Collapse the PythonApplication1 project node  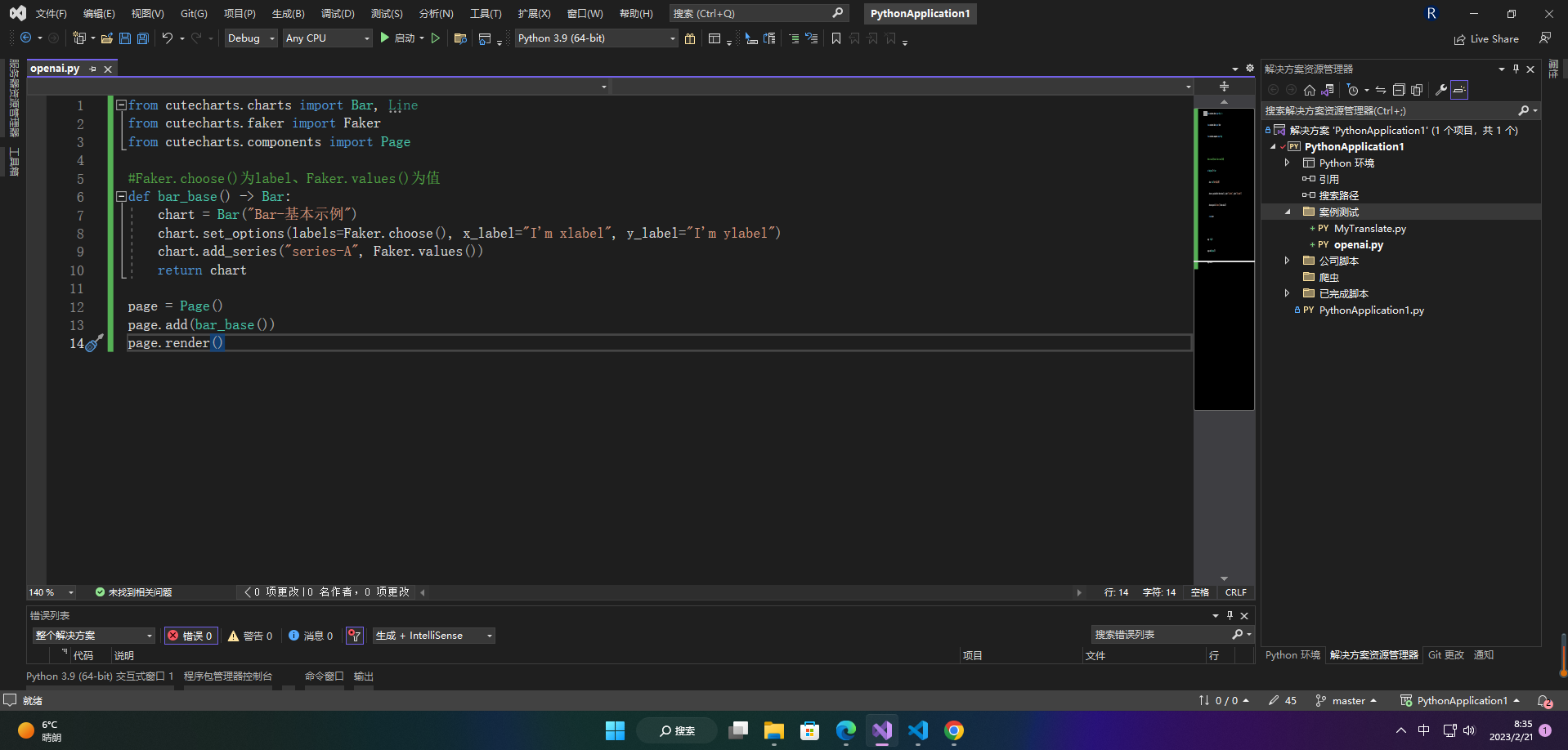point(1273,147)
